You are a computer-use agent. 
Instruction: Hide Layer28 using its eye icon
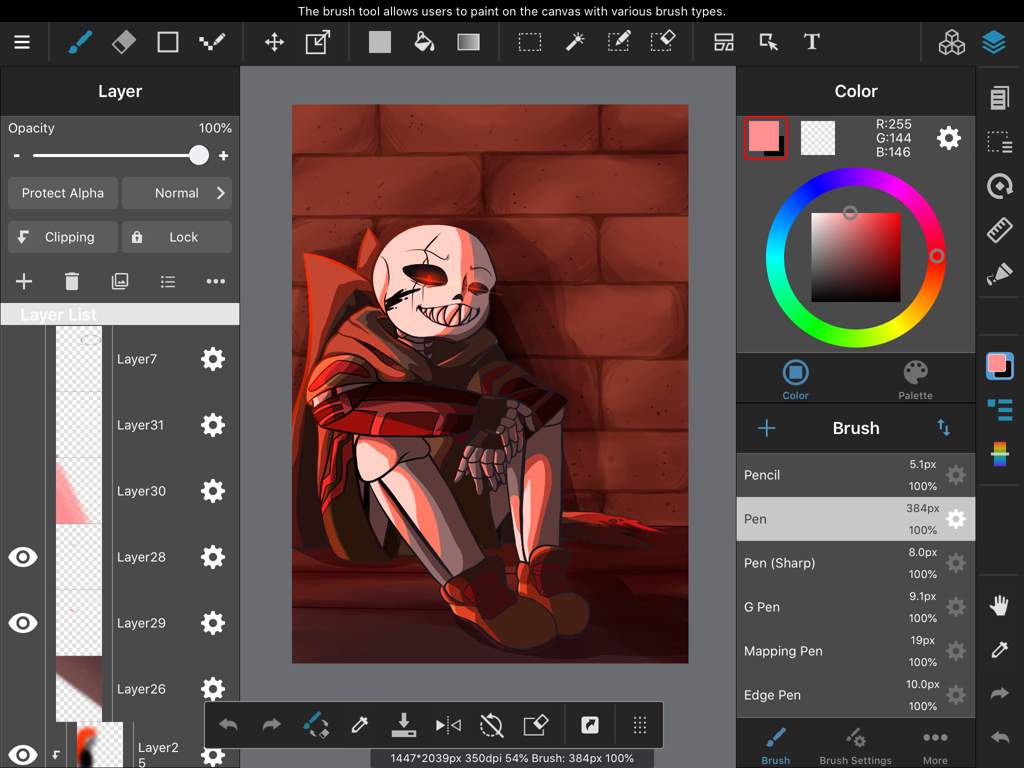(23, 557)
